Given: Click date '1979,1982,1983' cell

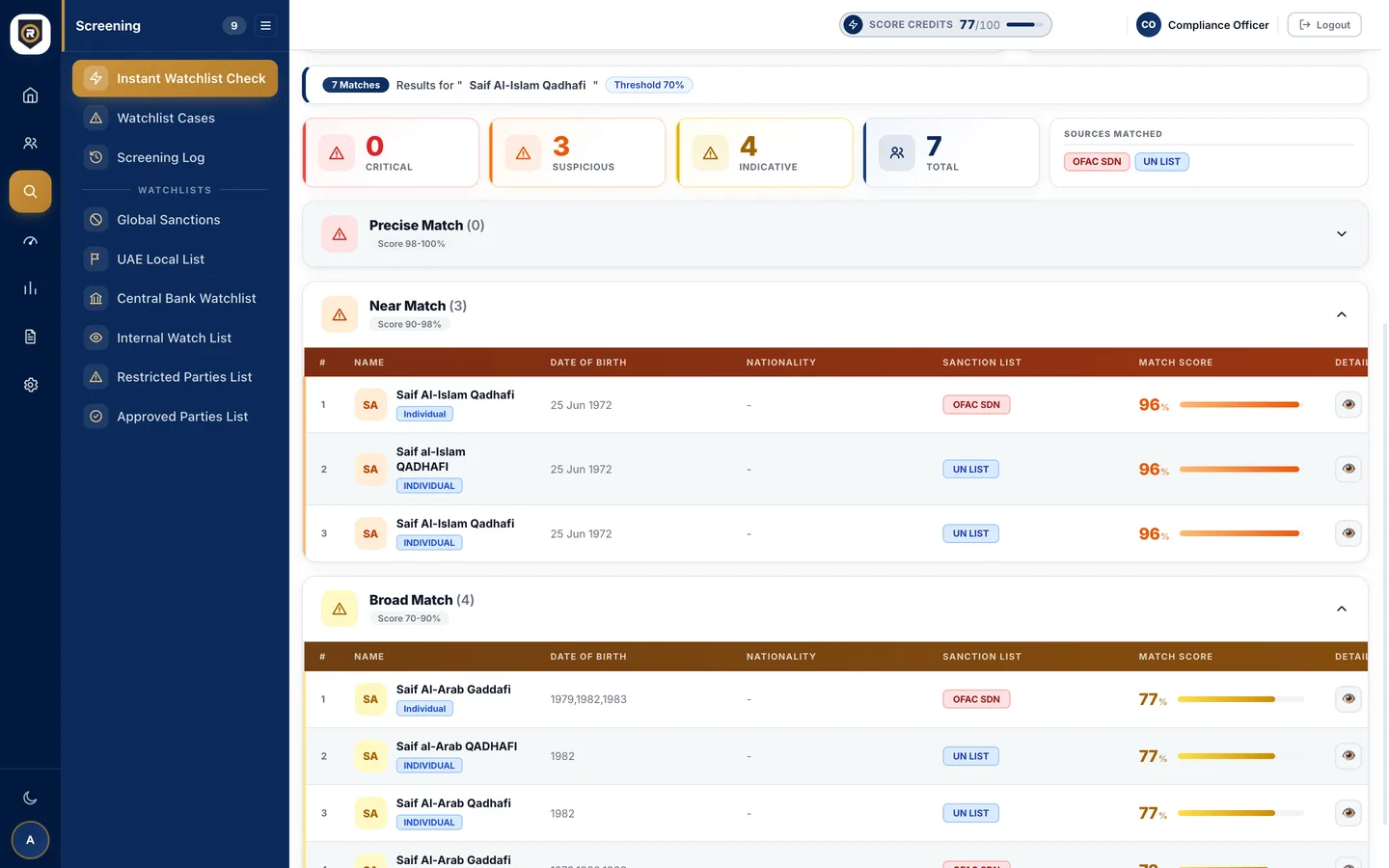Looking at the screenshot, I should coord(588,699).
